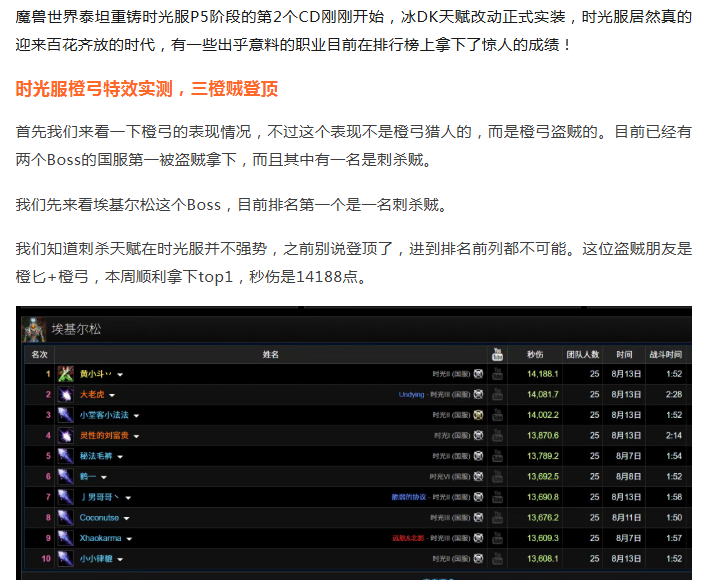Click YouTube video icon in 鹤一 row
710x584 pixels.
pos(497,476)
